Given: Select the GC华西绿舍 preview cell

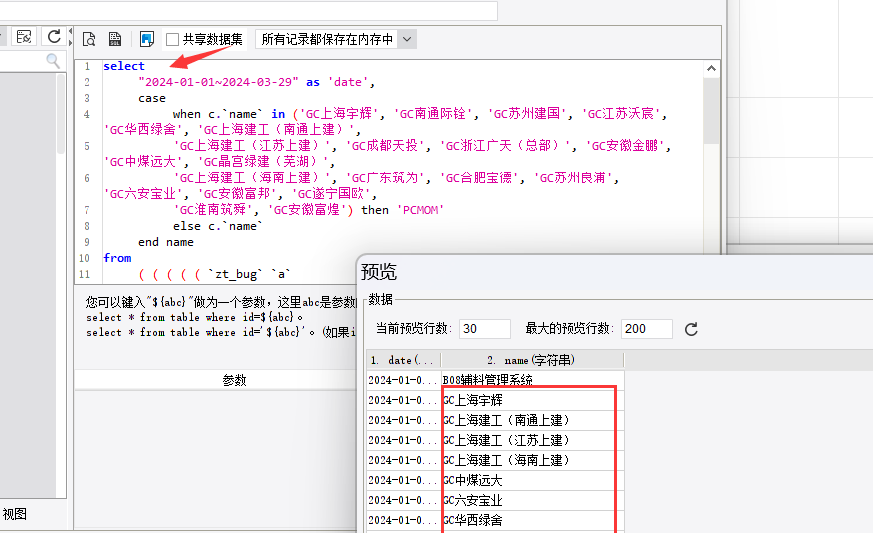Looking at the screenshot, I should point(532,520).
